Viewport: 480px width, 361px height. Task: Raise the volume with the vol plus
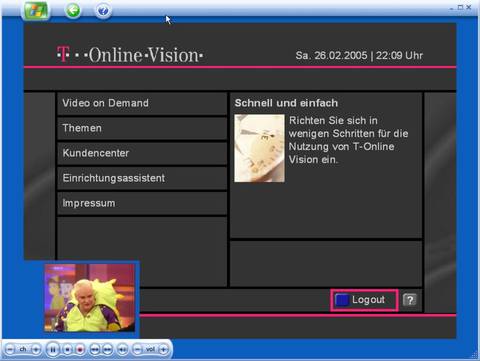[163, 349]
